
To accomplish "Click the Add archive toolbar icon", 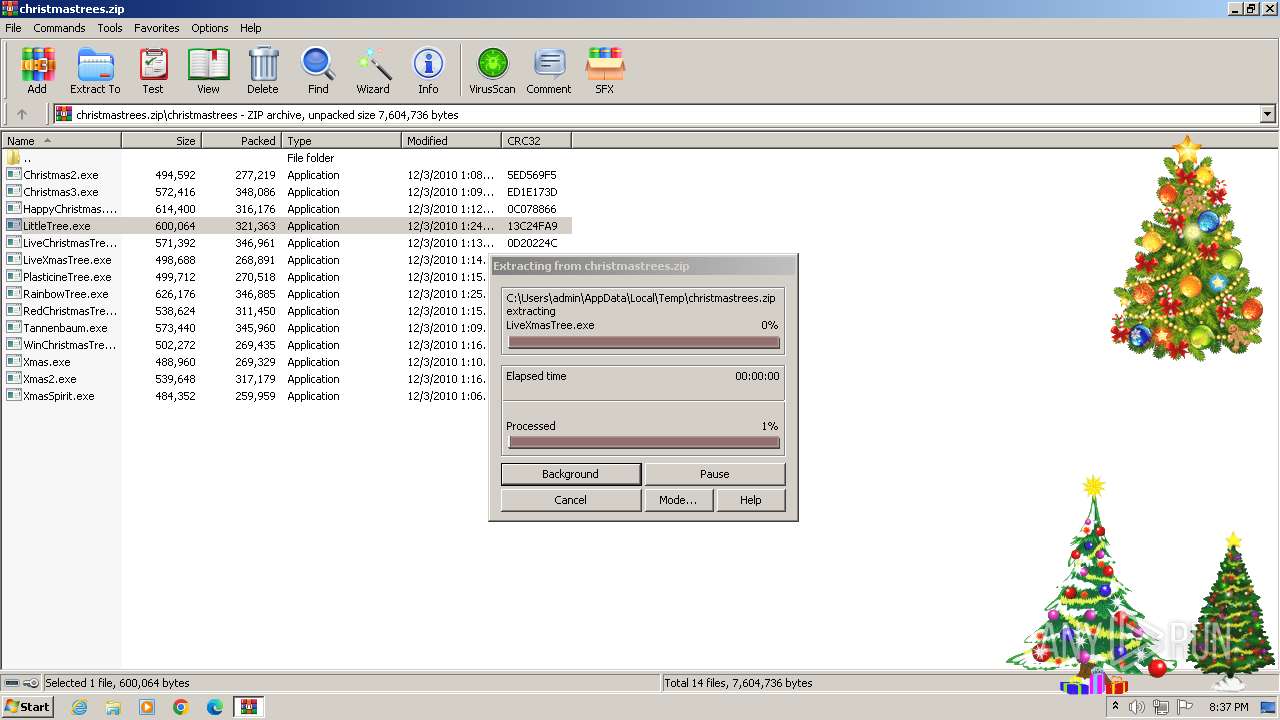I will pos(37,71).
